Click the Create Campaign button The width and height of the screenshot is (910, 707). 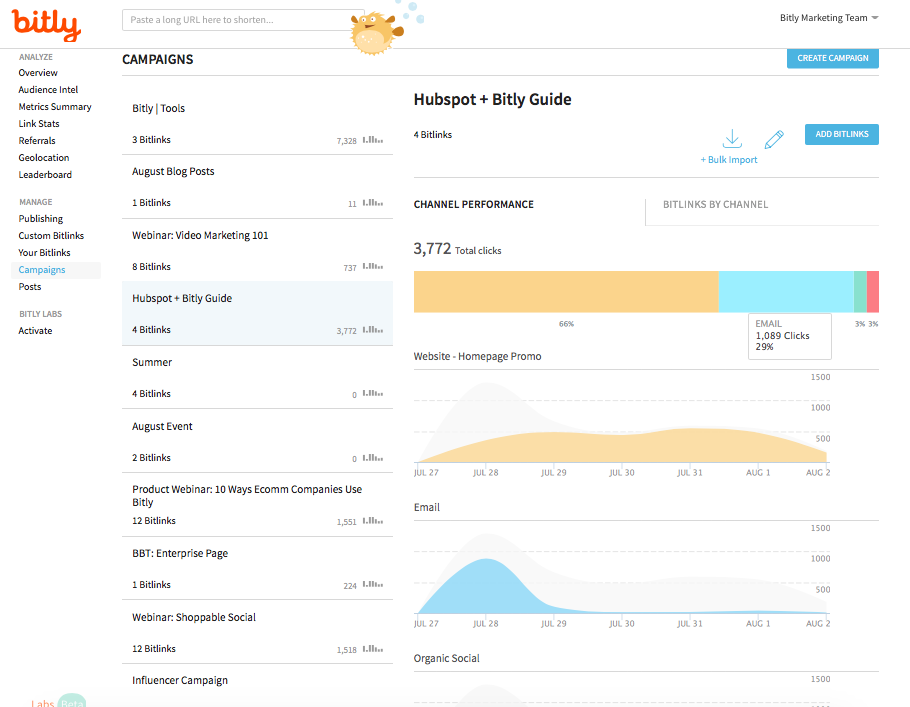[x=832, y=58]
